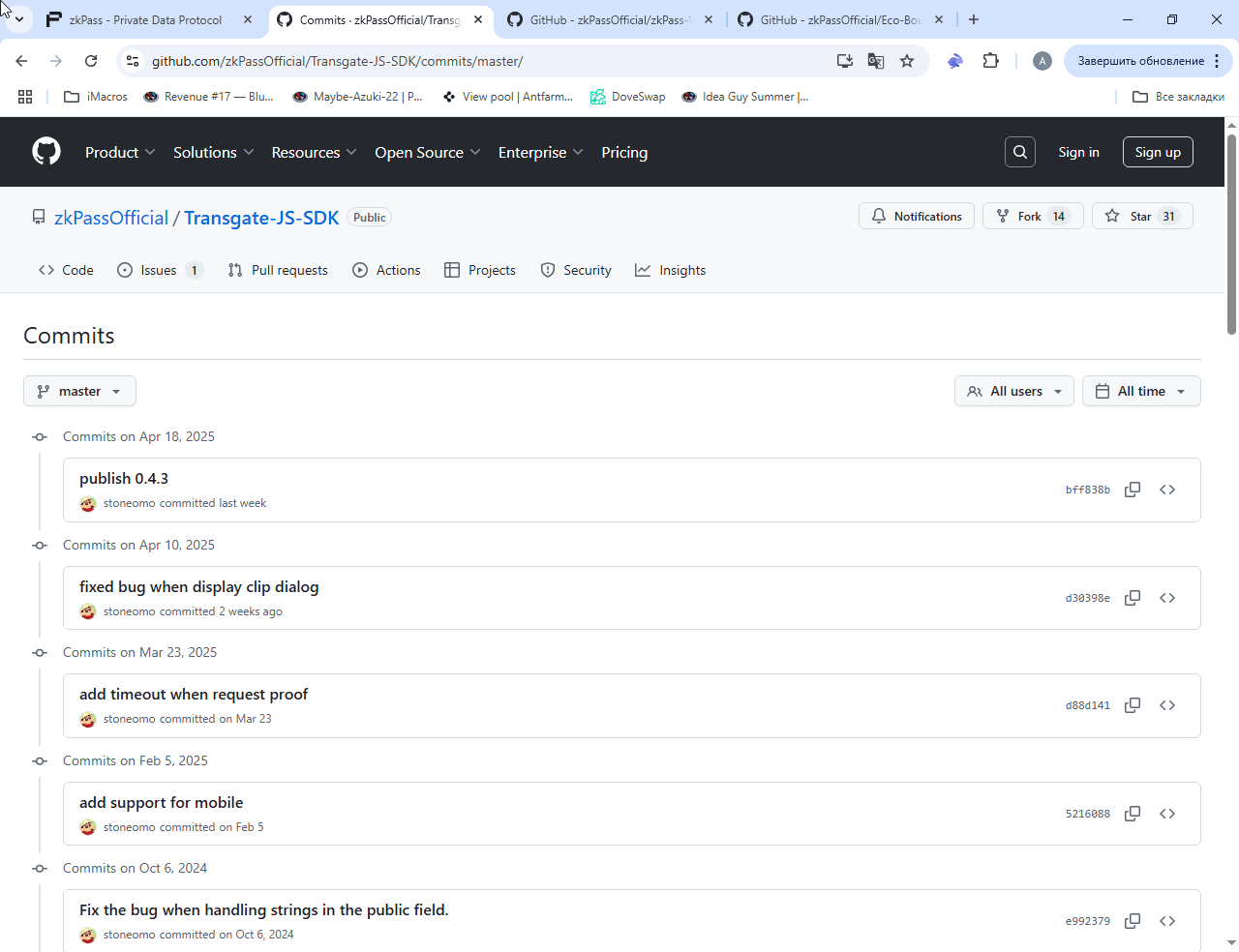The image size is (1239, 952).
Task: Click stonemo avatar on clip dialog commit
Action: pos(88,611)
